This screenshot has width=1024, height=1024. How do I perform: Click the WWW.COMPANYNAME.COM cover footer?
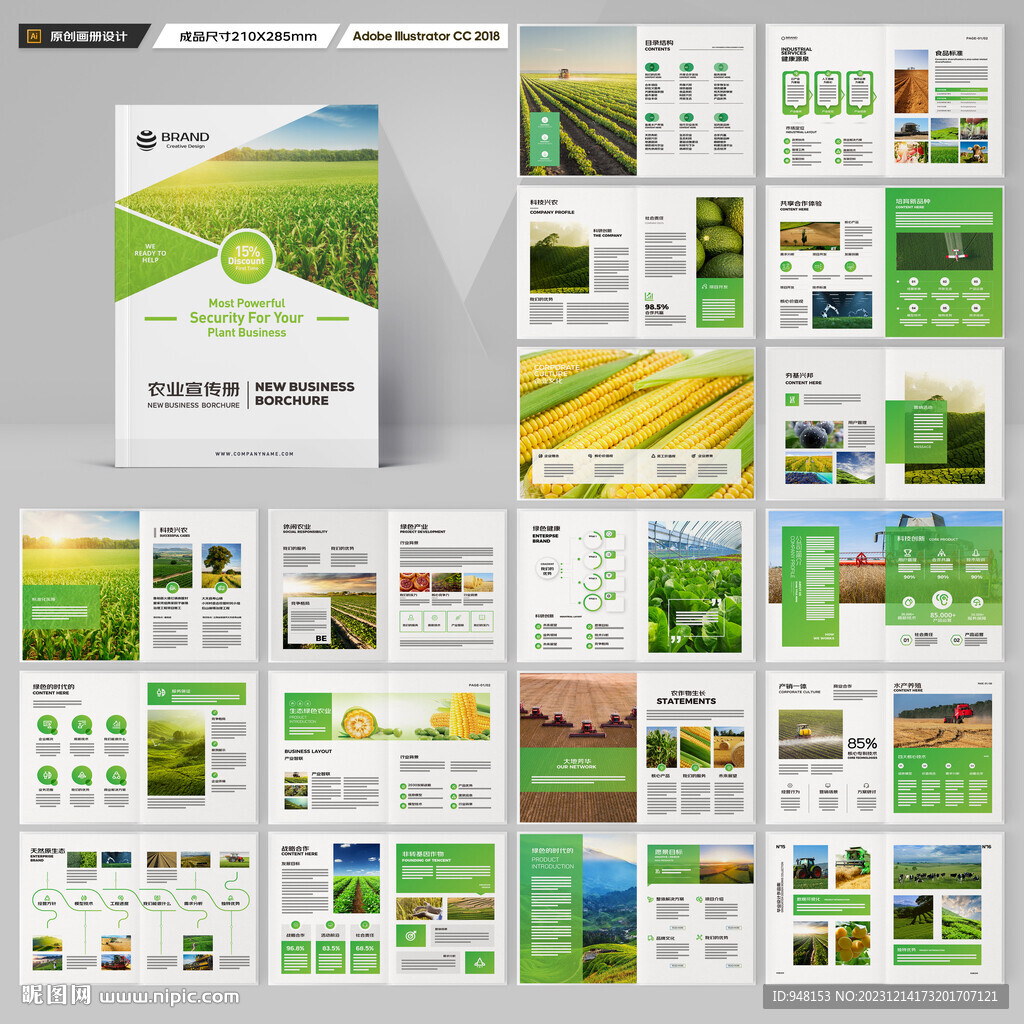pos(254,453)
